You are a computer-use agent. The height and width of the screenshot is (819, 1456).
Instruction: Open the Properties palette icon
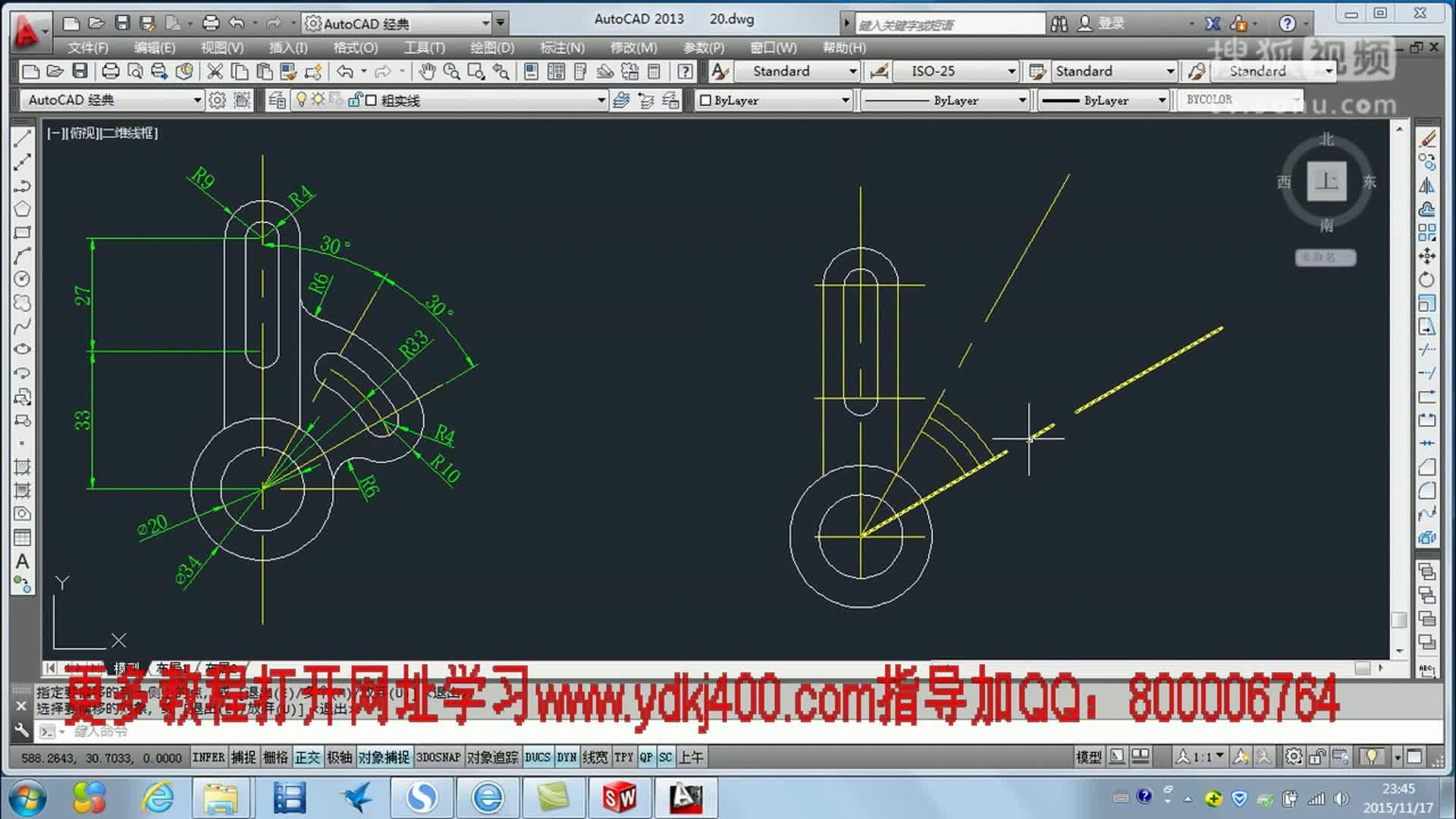(x=530, y=72)
